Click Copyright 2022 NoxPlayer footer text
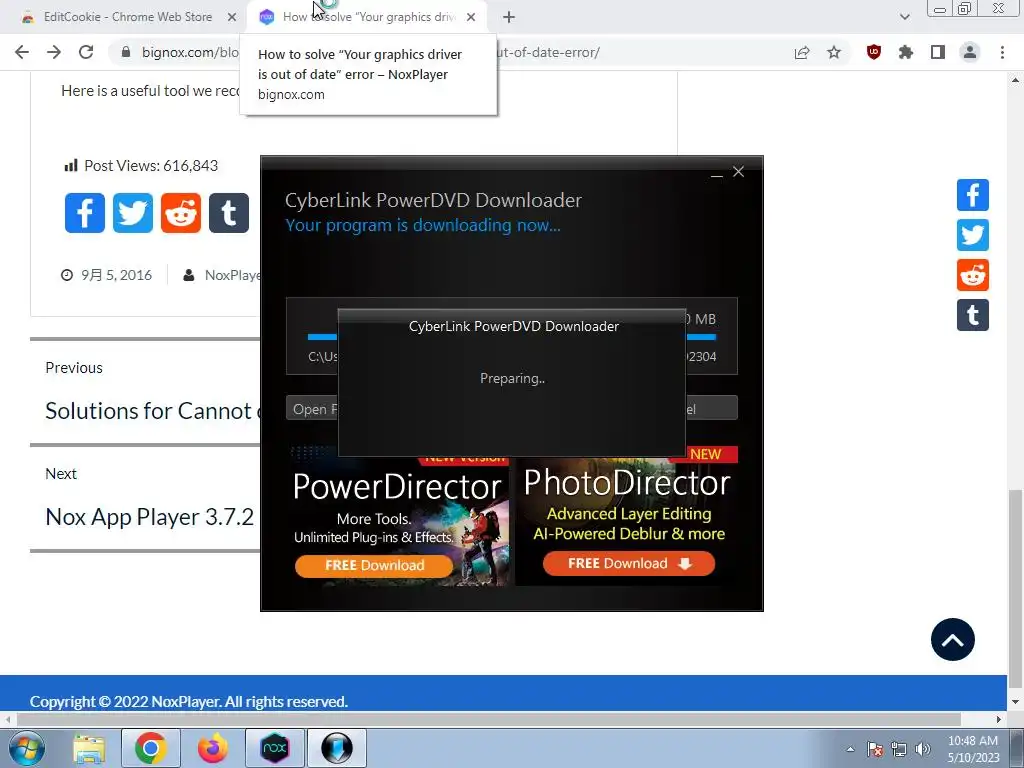Viewport: 1024px width, 768px height. coord(189,701)
